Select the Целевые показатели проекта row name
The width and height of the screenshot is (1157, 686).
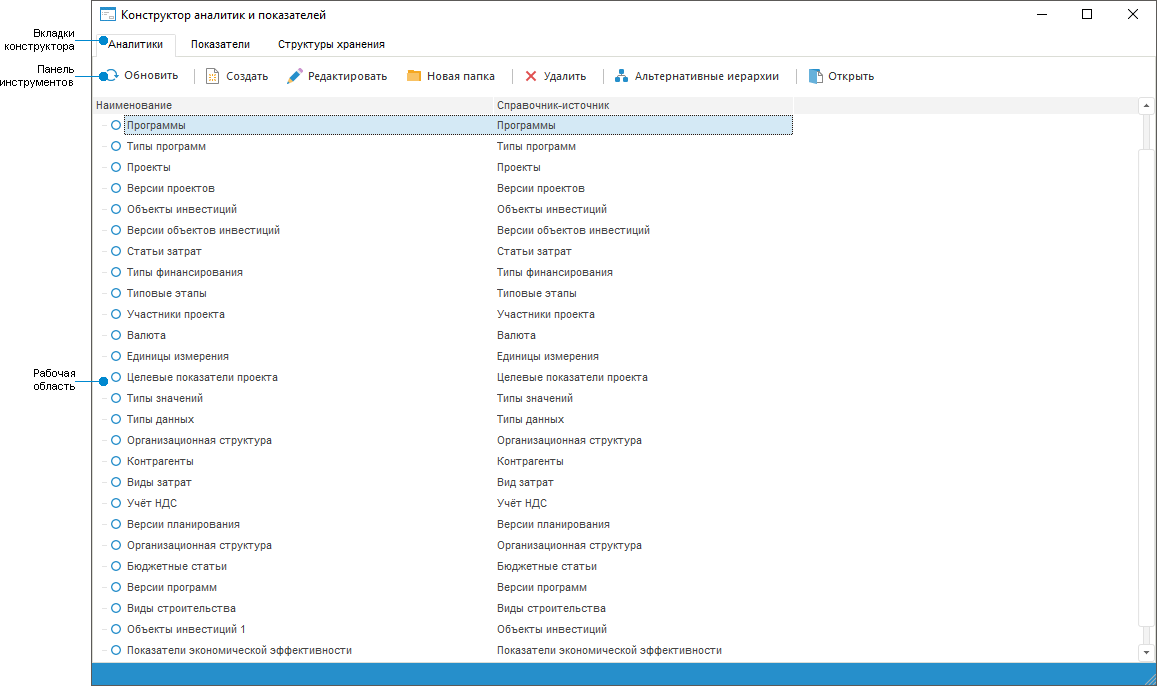(x=202, y=377)
